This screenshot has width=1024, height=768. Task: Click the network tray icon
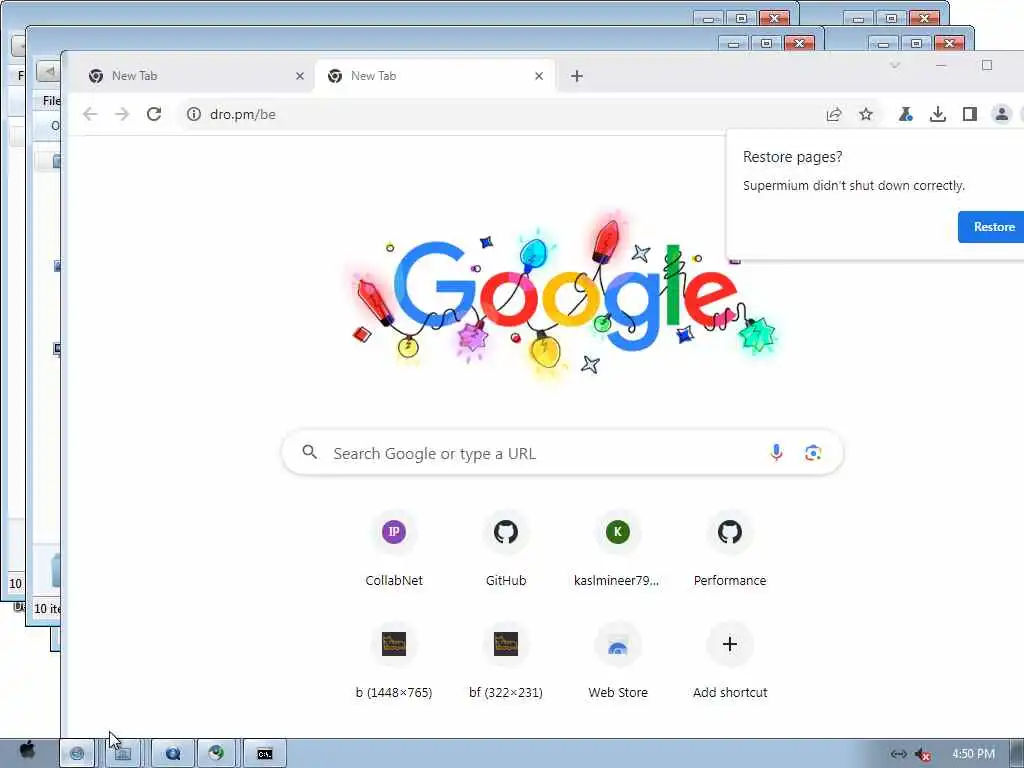(x=899, y=754)
